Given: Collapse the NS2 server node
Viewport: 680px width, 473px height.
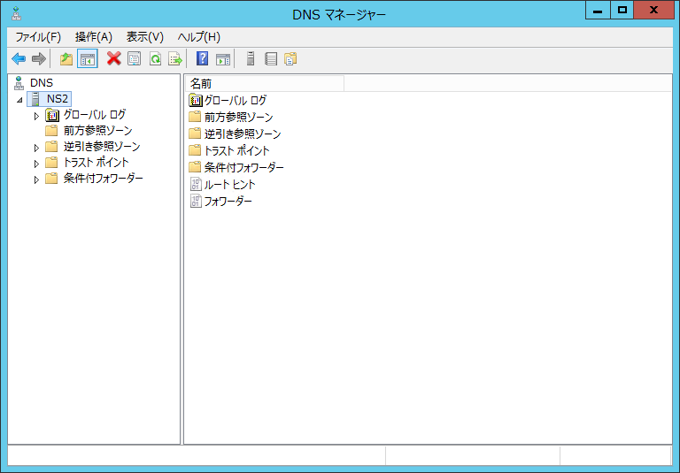Looking at the screenshot, I should point(20,100).
